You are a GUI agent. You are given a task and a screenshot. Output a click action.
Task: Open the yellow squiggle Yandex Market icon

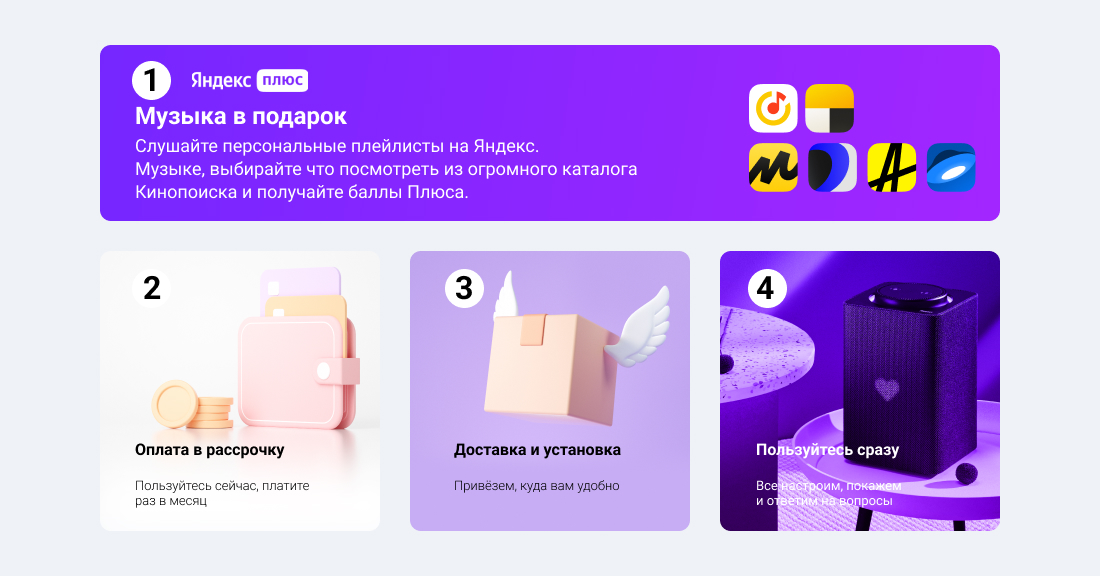773,168
